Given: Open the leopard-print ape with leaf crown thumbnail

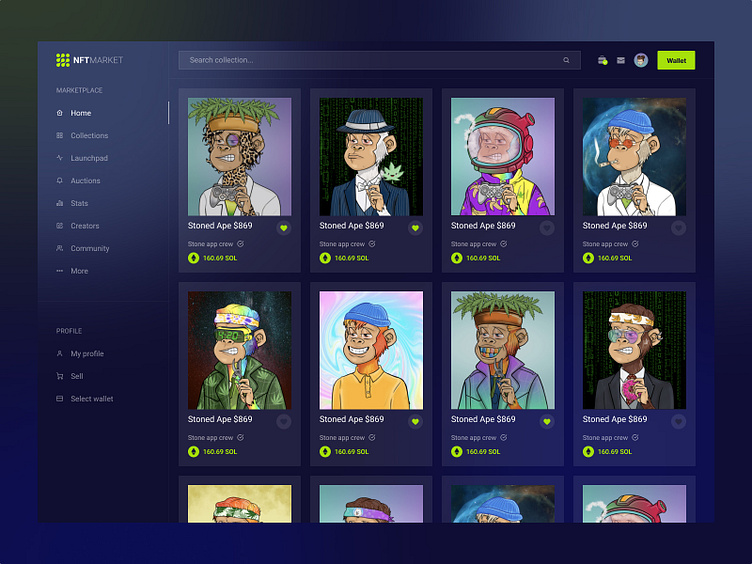Looking at the screenshot, I should (239, 157).
